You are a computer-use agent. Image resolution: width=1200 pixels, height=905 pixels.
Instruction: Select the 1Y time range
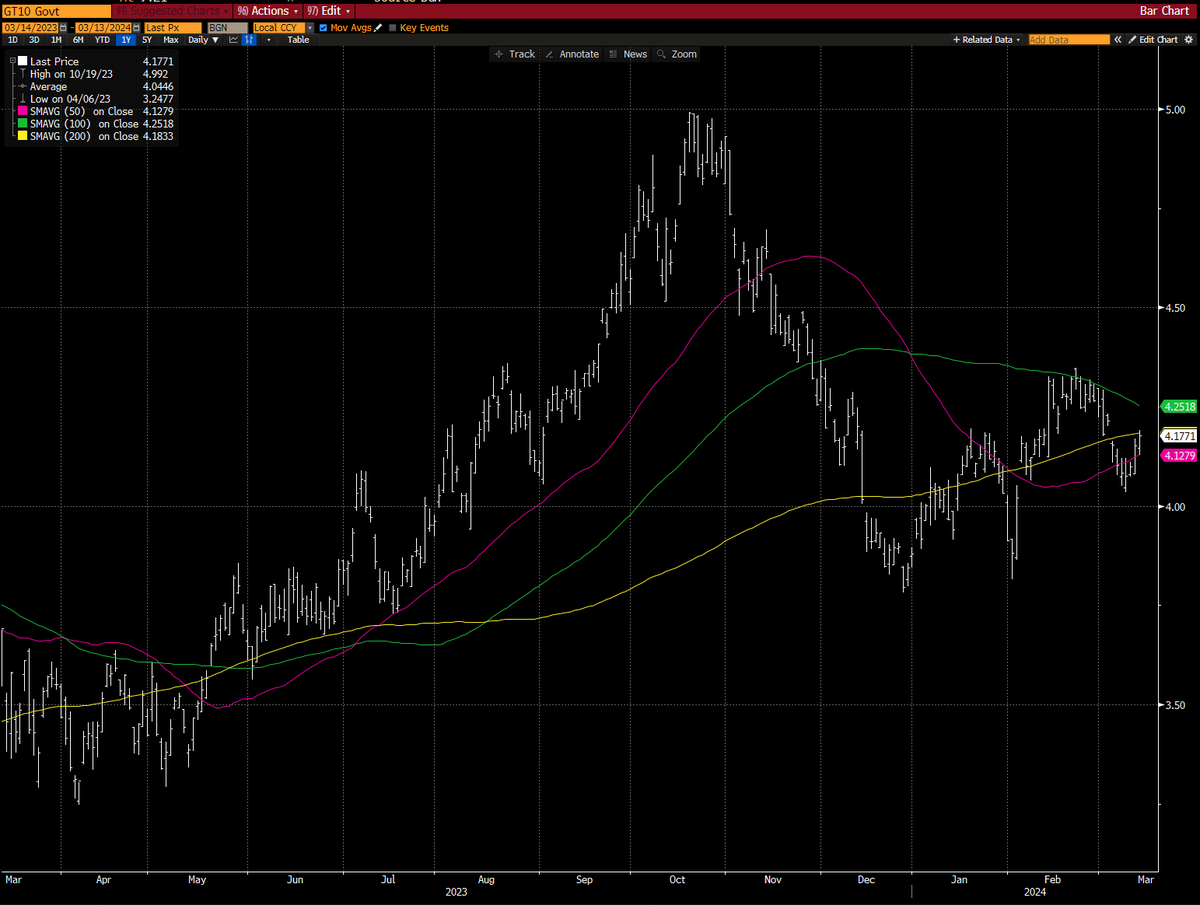(126, 40)
